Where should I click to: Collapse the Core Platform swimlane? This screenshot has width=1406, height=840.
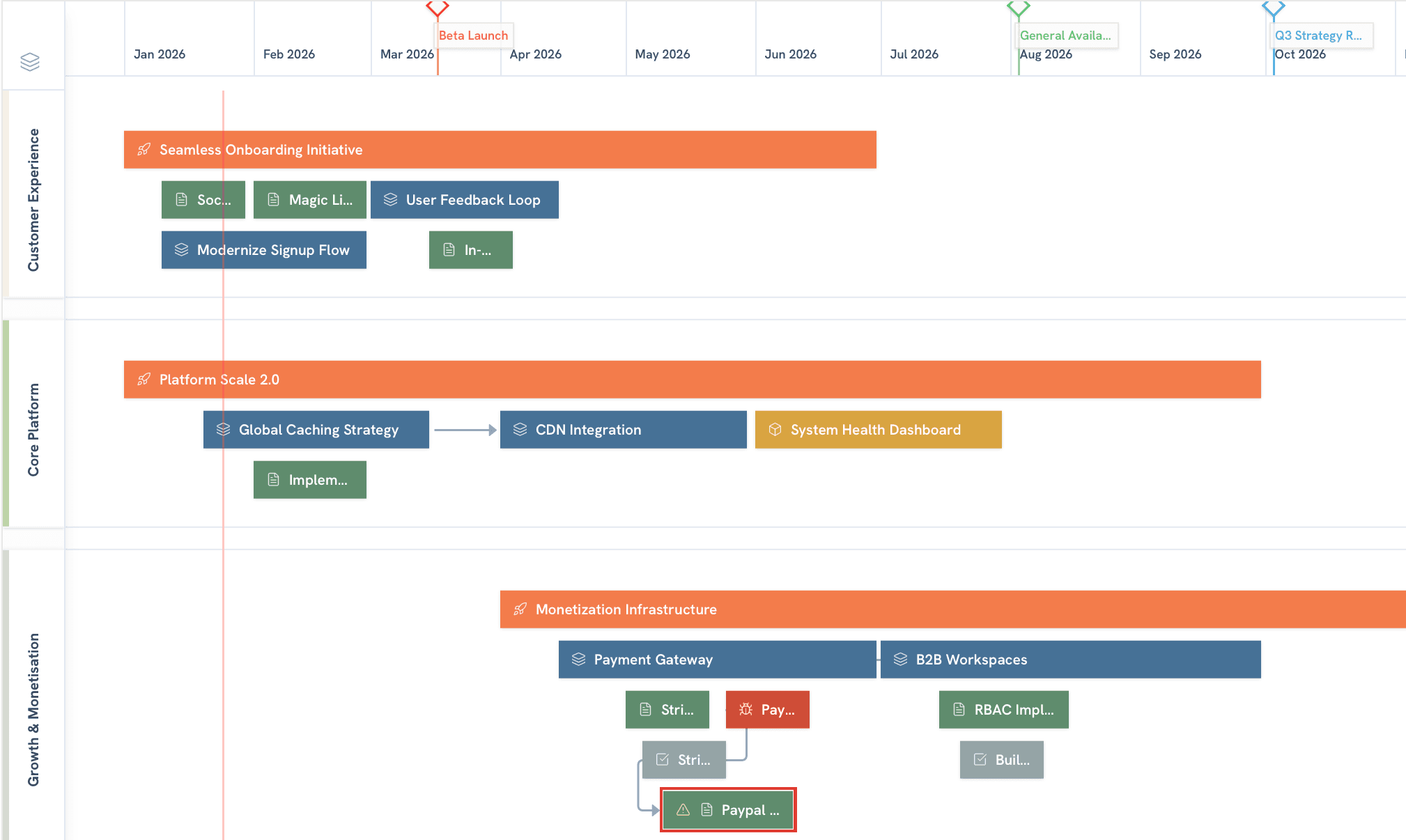point(34,425)
